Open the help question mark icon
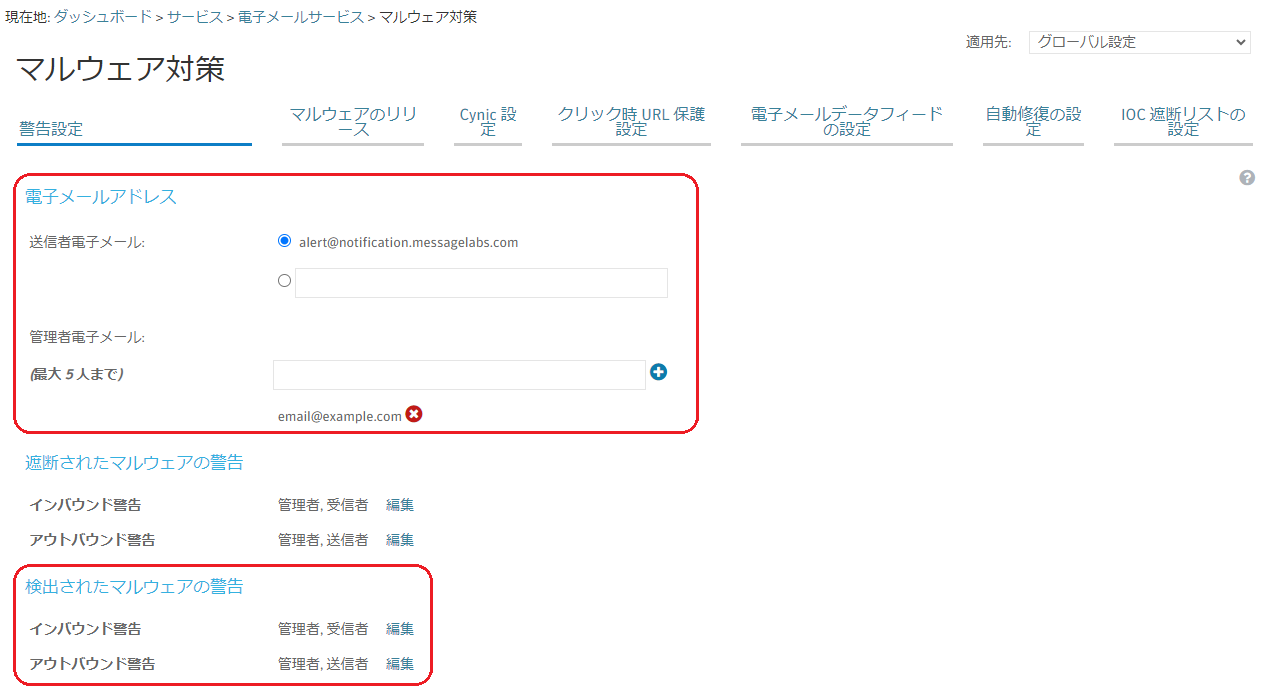Viewport: 1287px width, 689px height. tap(1247, 178)
